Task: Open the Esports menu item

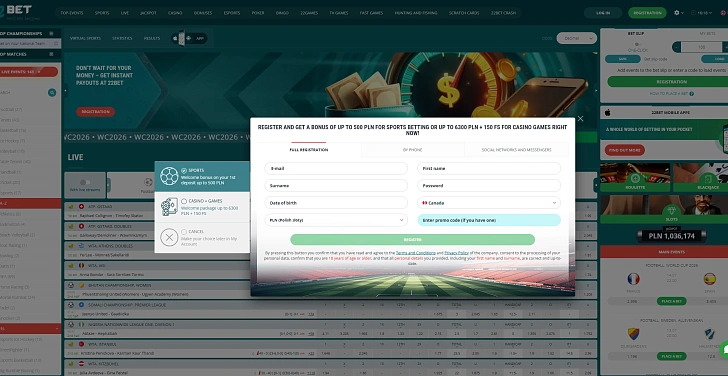Action: coord(232,13)
